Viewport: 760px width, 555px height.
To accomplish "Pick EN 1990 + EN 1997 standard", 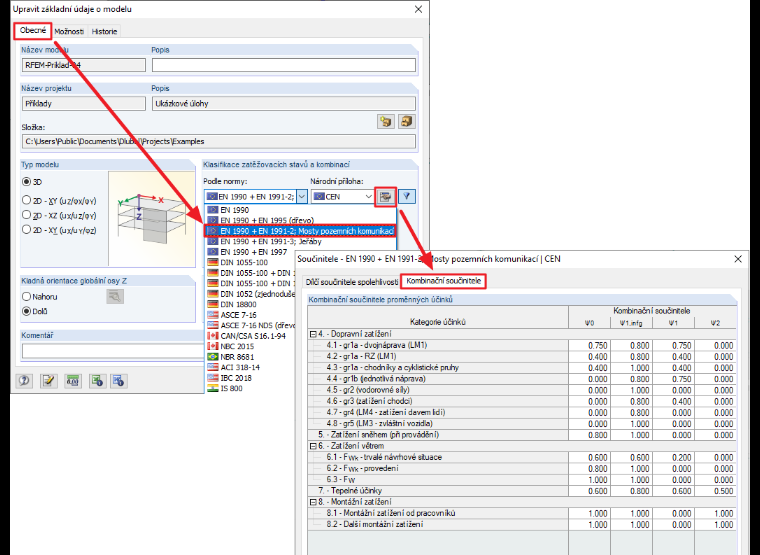I will pyautogui.click(x=251, y=252).
